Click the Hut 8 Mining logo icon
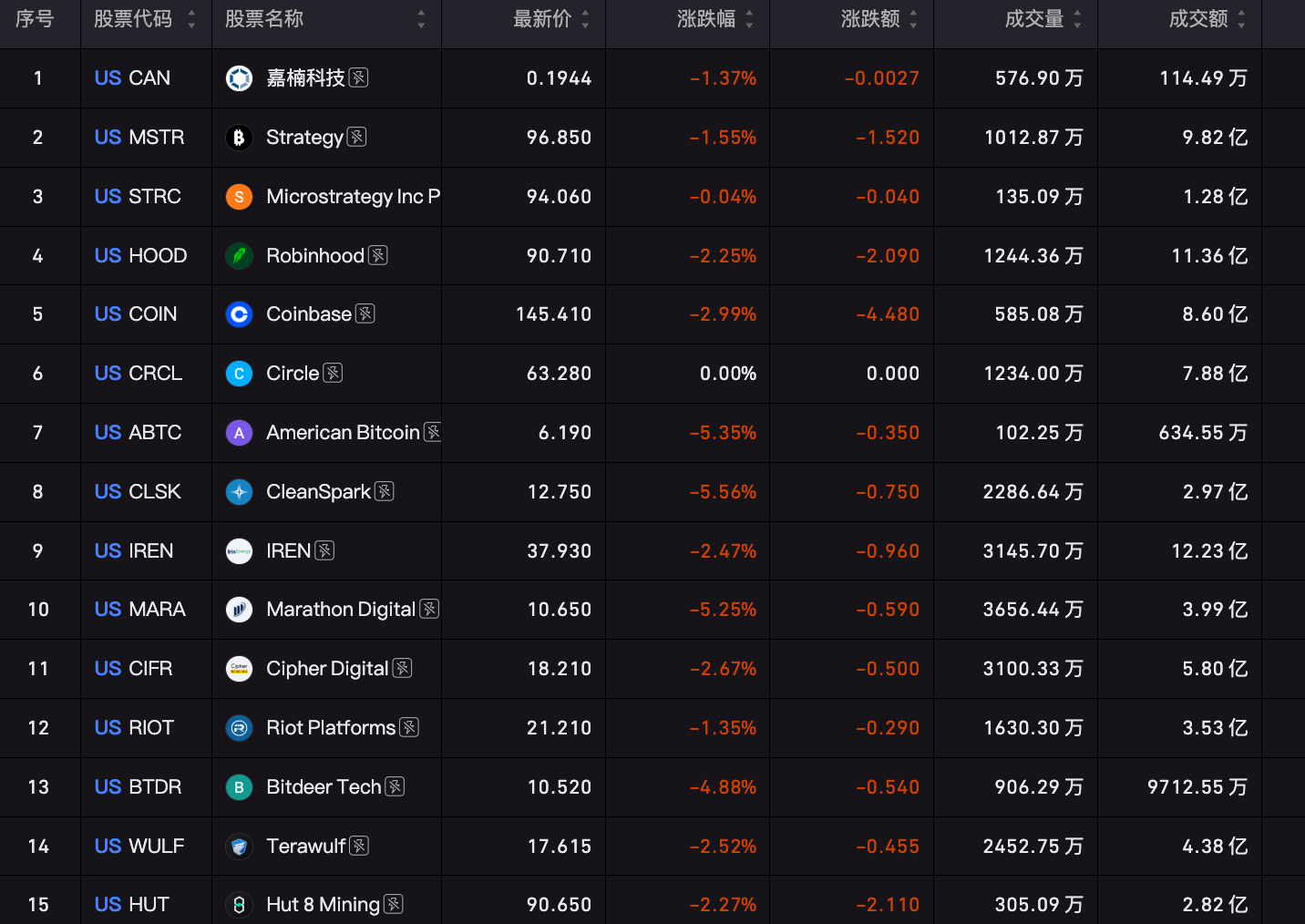Viewport: 1305px width, 924px height. [x=239, y=905]
